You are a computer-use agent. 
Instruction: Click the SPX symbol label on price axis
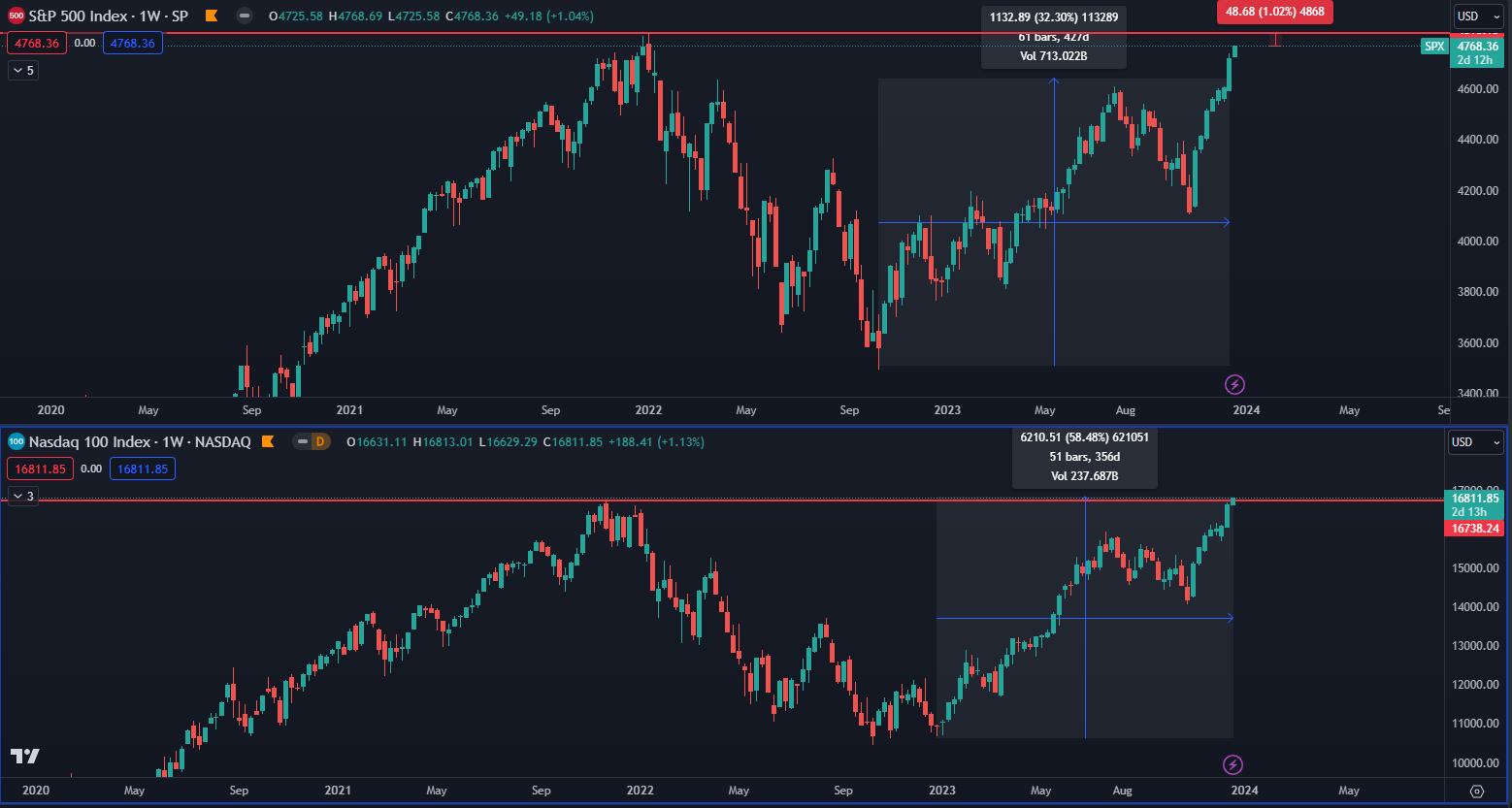coord(1434,47)
